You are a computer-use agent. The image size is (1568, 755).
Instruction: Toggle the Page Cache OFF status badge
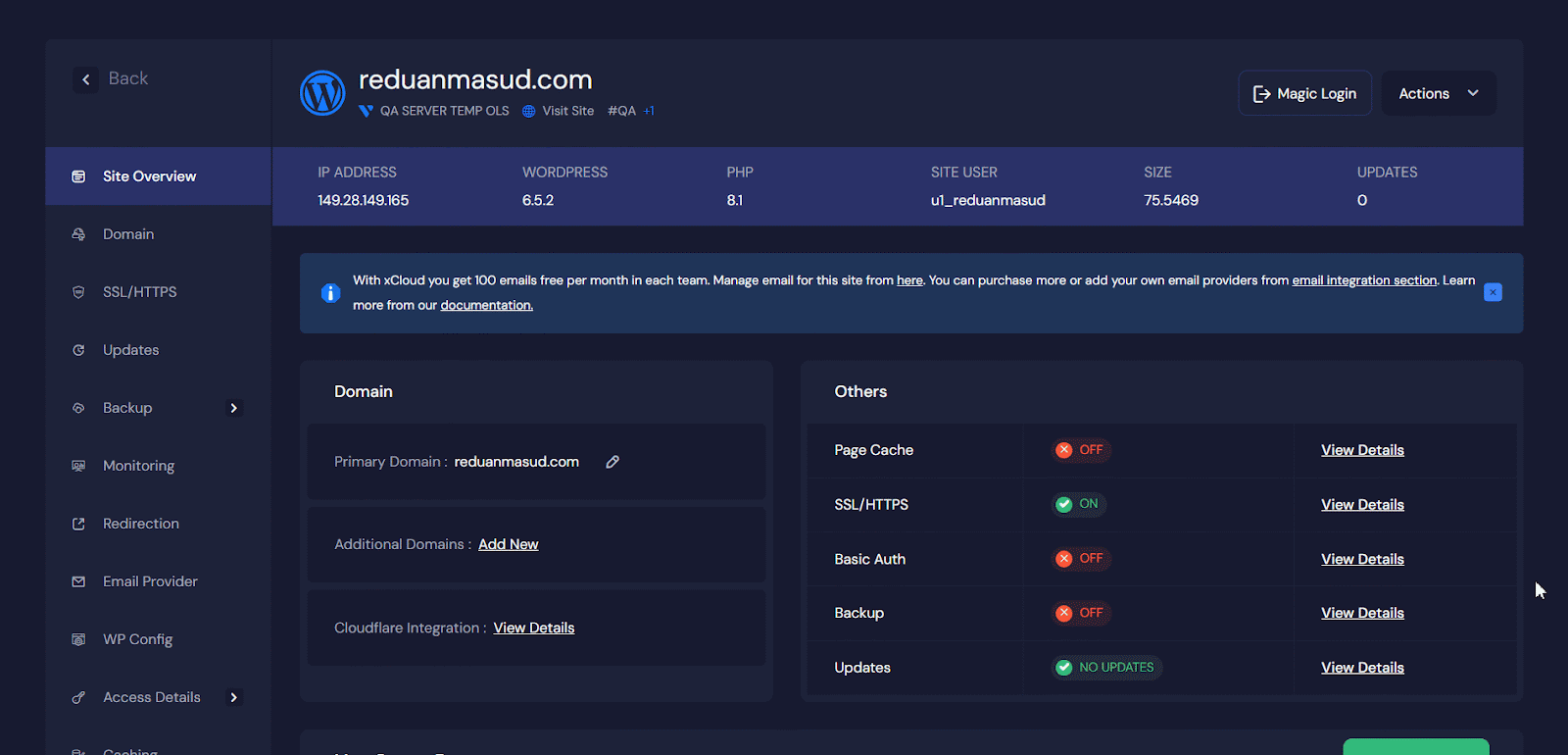pos(1080,450)
